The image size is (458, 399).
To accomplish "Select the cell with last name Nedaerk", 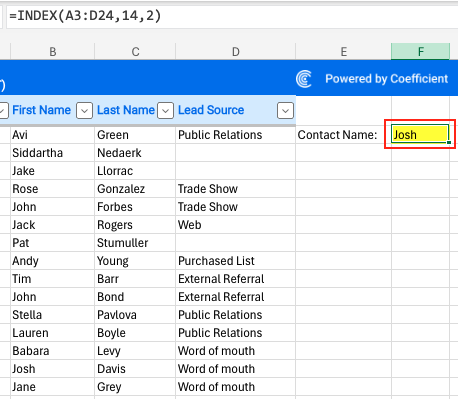I will coord(135,153).
